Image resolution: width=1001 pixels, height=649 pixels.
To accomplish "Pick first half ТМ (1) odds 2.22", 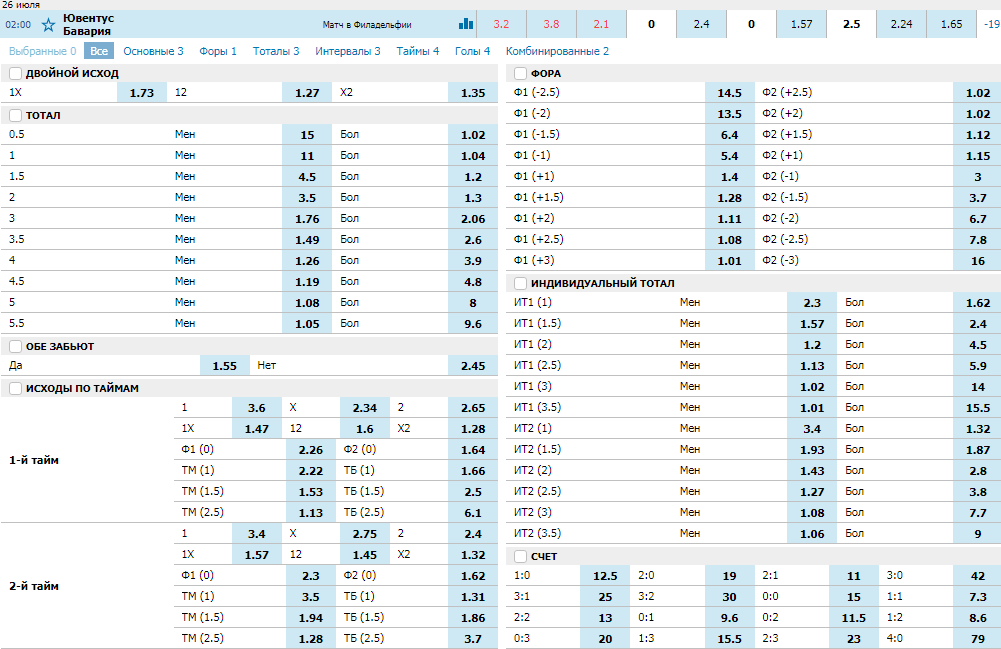I will click(311, 471).
